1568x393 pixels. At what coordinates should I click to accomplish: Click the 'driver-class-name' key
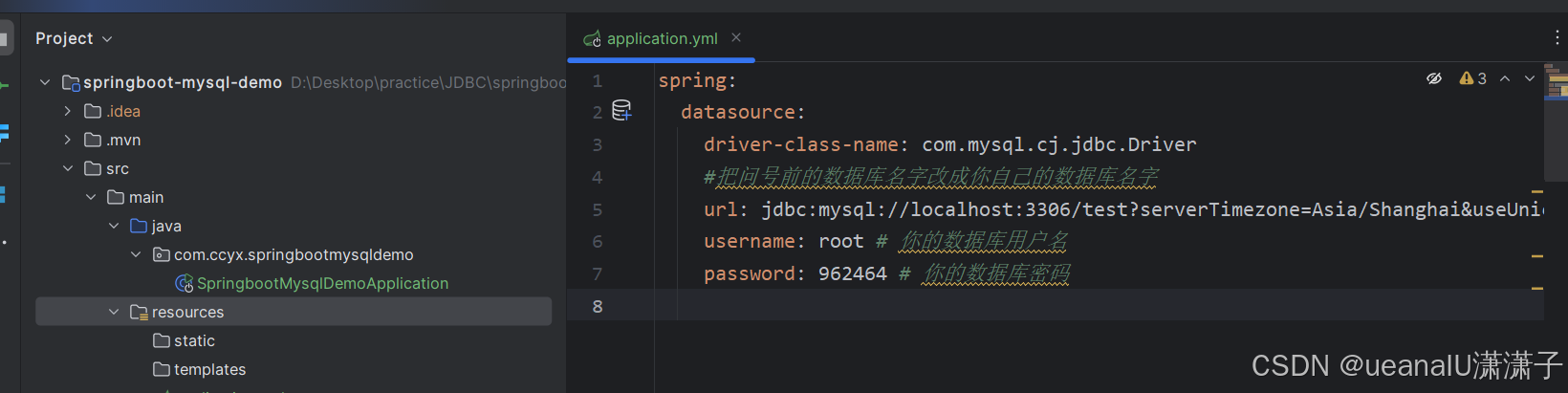[x=801, y=144]
